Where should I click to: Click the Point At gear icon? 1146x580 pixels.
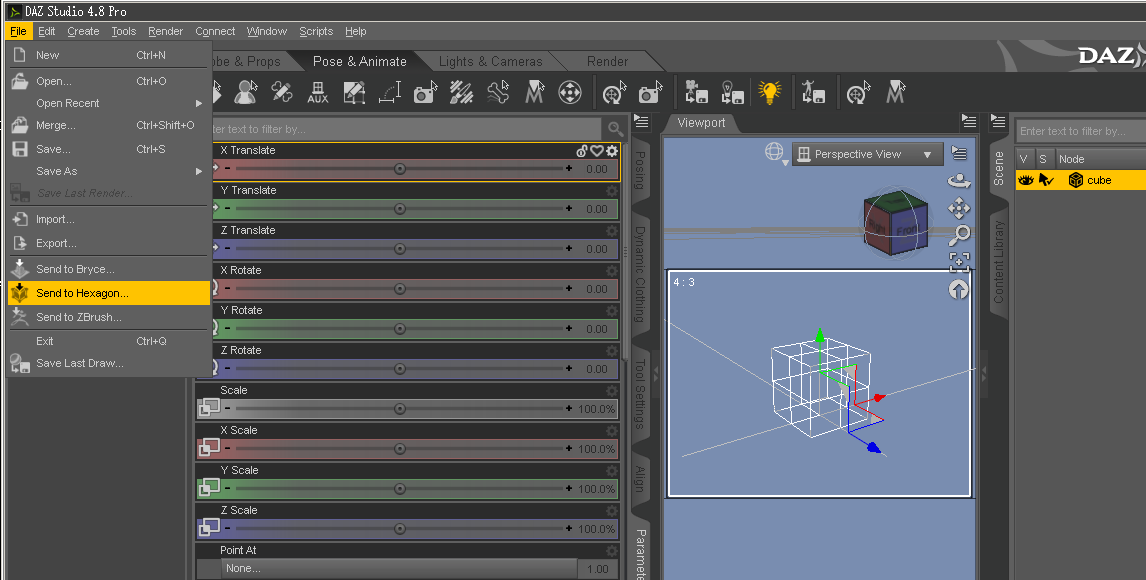click(x=612, y=551)
